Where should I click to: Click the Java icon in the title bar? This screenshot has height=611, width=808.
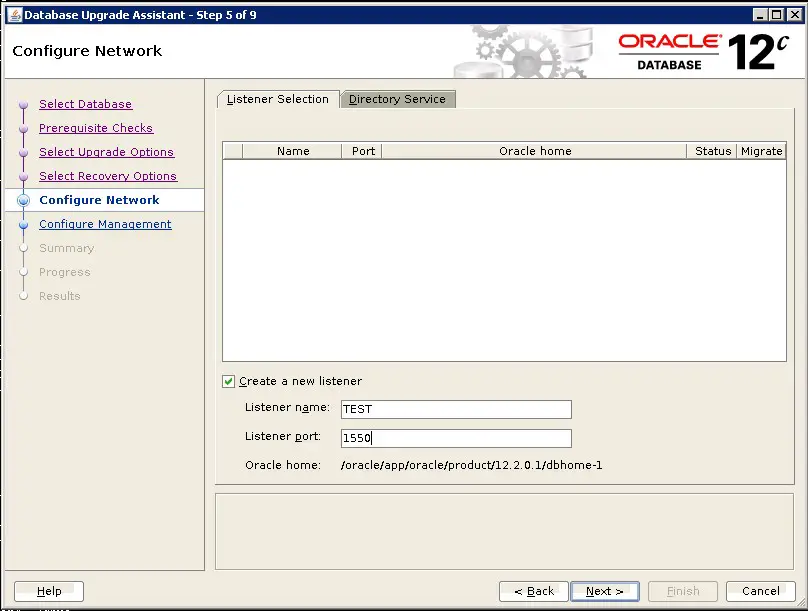(15, 15)
